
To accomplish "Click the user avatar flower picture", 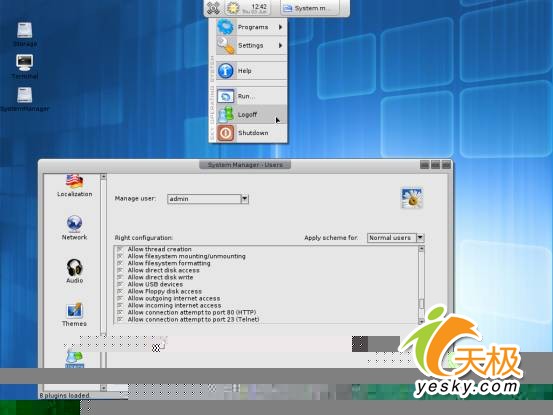I will click(412, 198).
